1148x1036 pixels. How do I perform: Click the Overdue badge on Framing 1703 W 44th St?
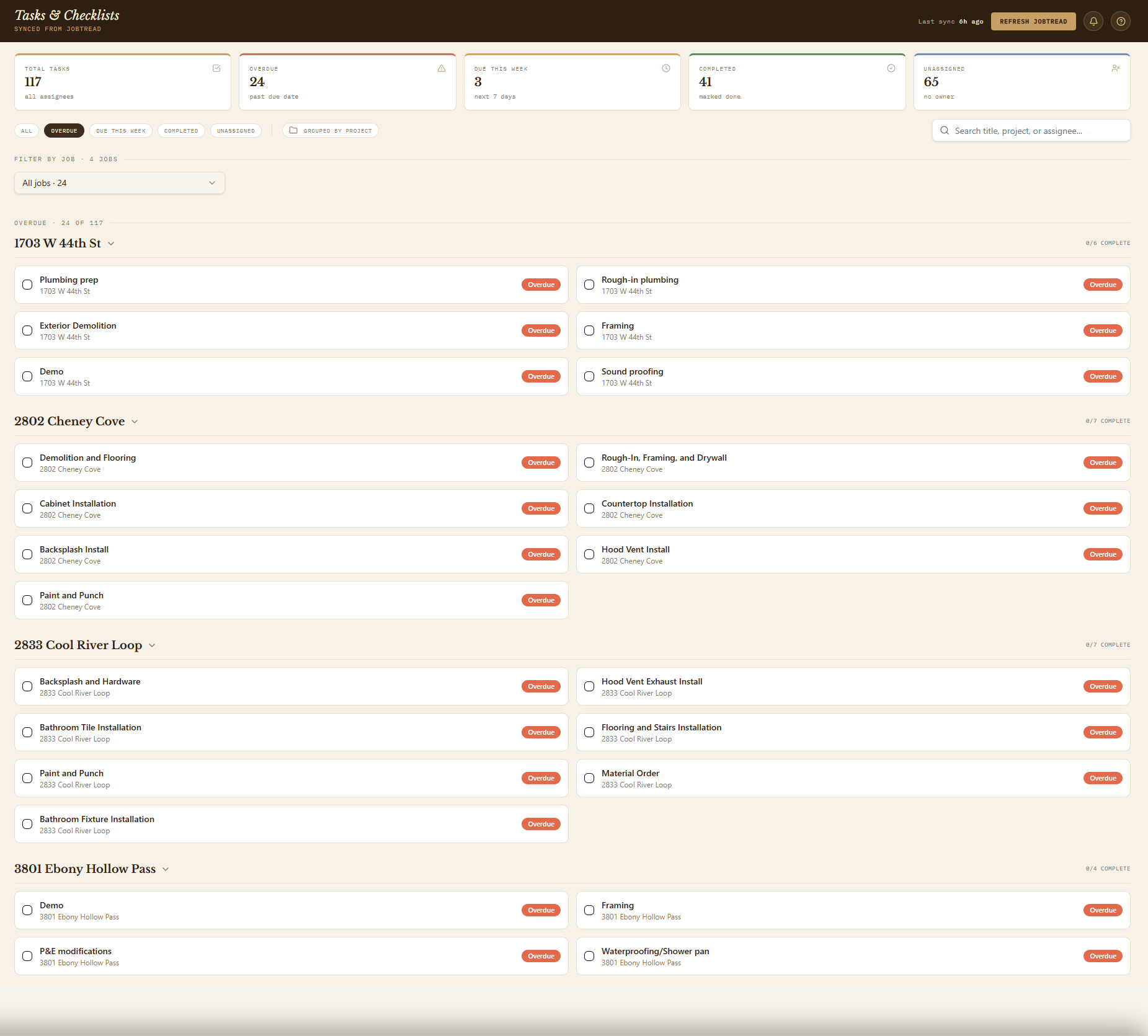coord(1103,330)
